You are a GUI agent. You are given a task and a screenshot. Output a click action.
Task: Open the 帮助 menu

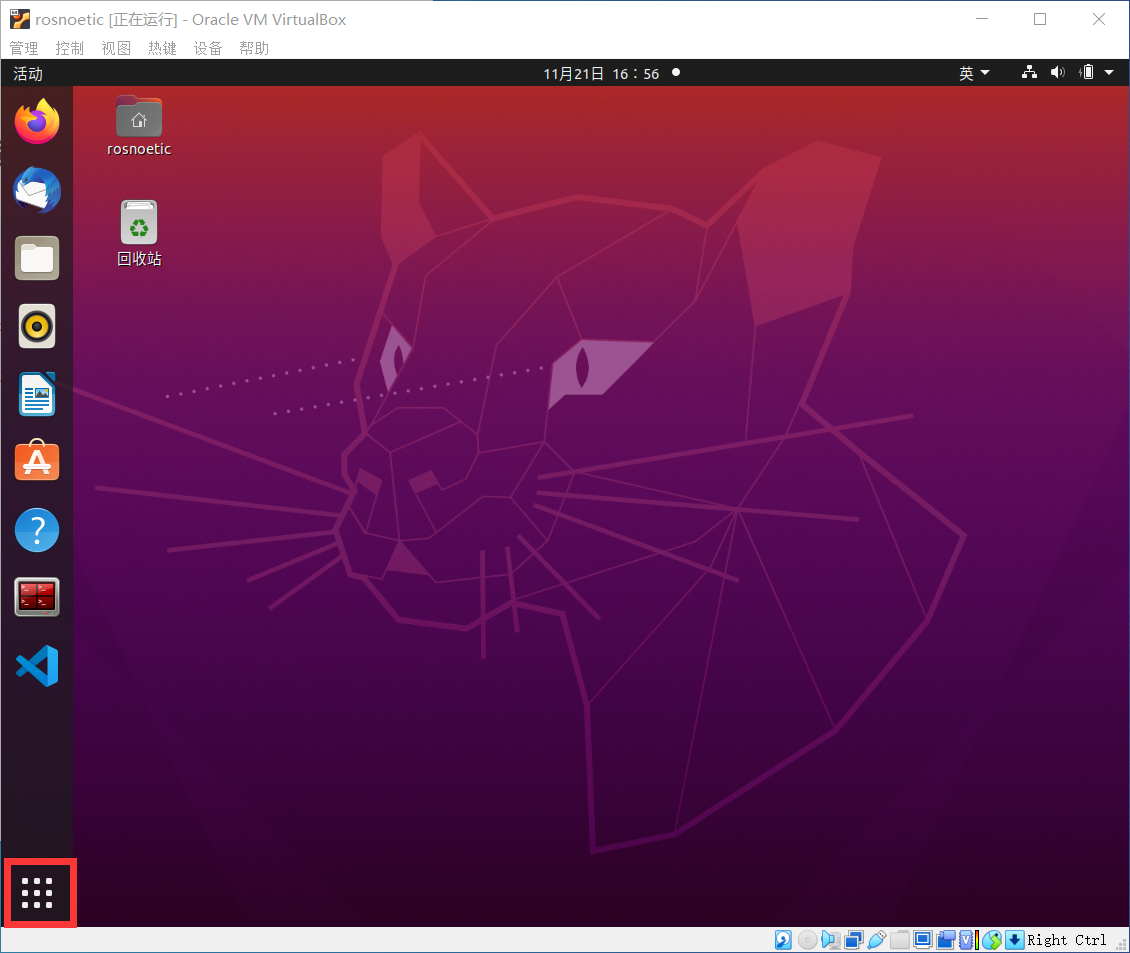(x=254, y=48)
